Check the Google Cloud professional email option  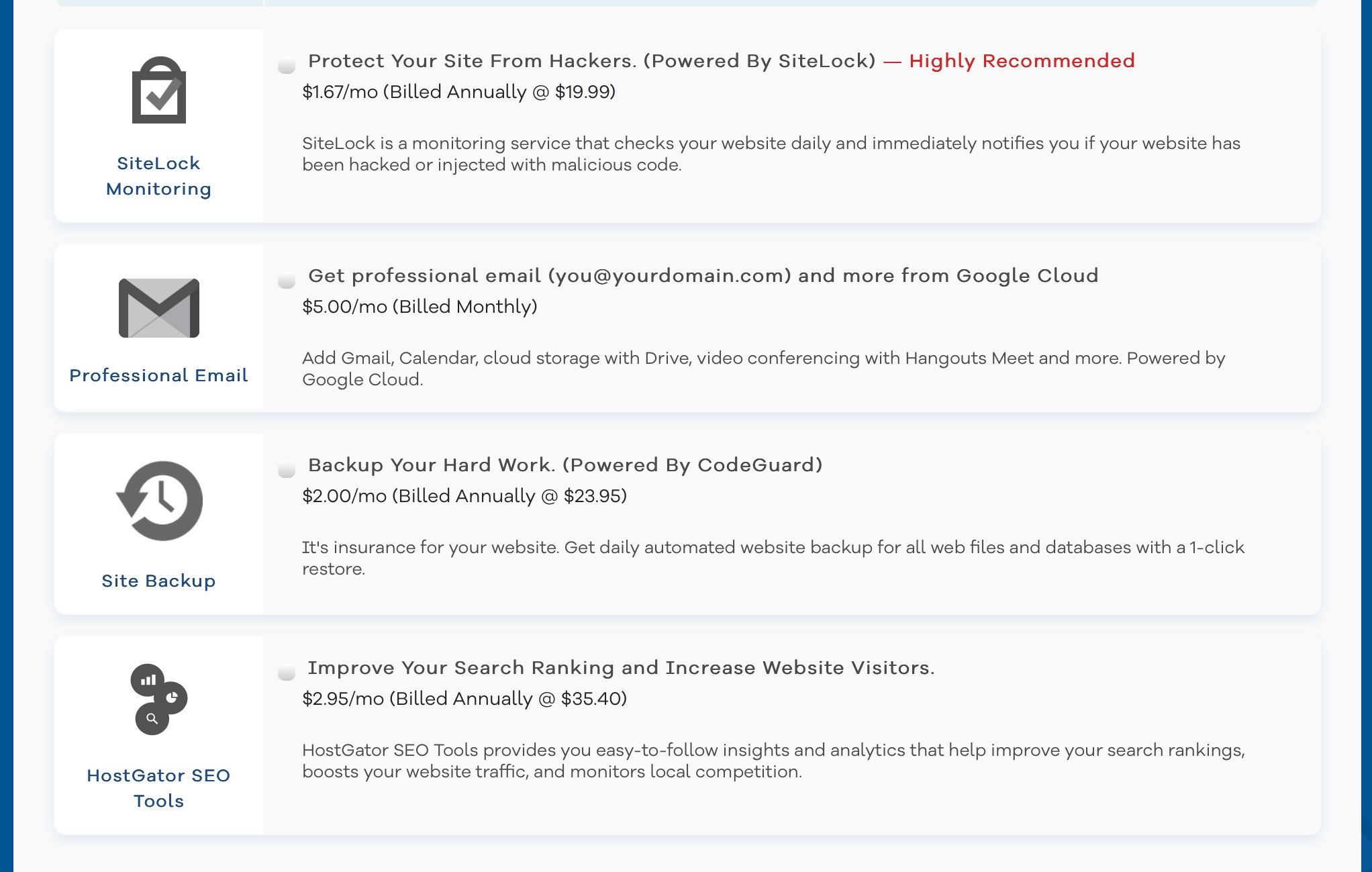[287, 280]
